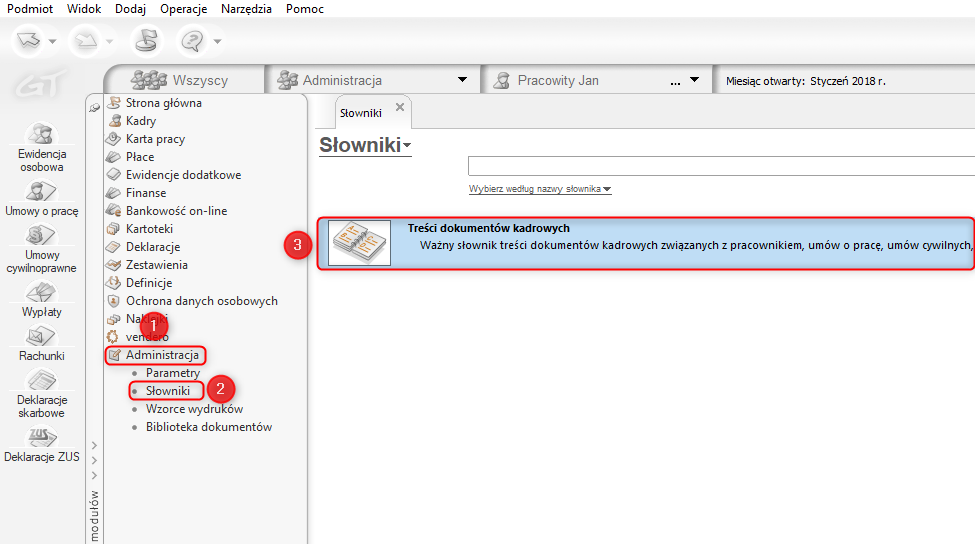
Task: Expand the help icon dropdown arrow
Action: (x=217, y=42)
